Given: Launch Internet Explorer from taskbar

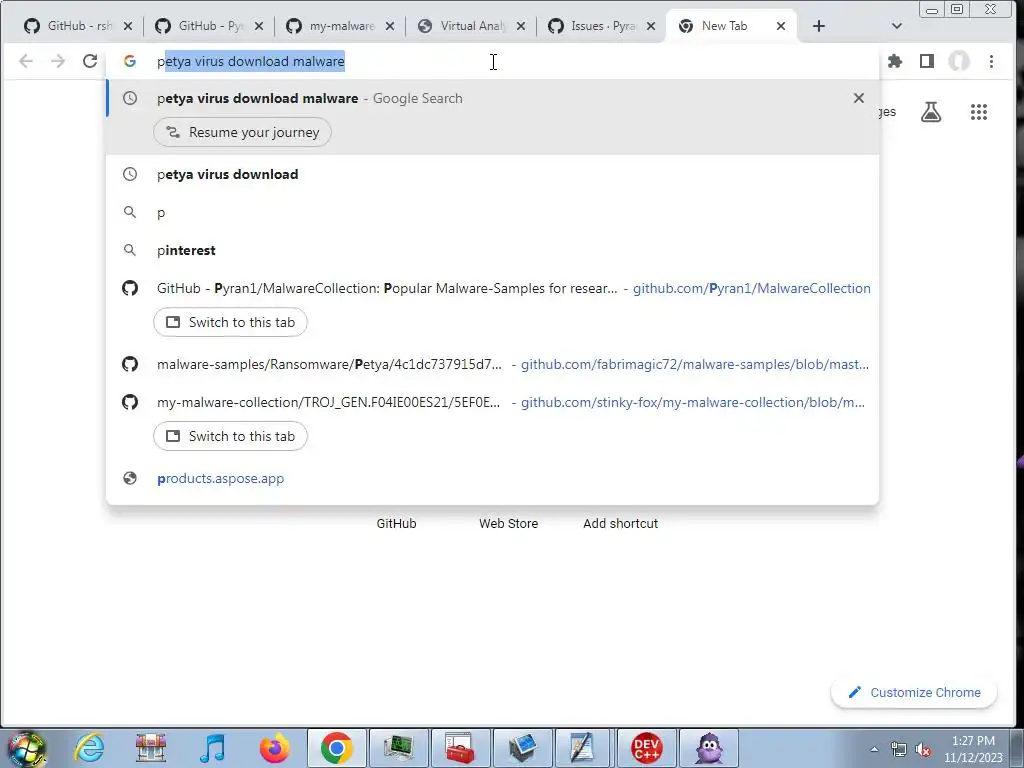Looking at the screenshot, I should [x=89, y=748].
